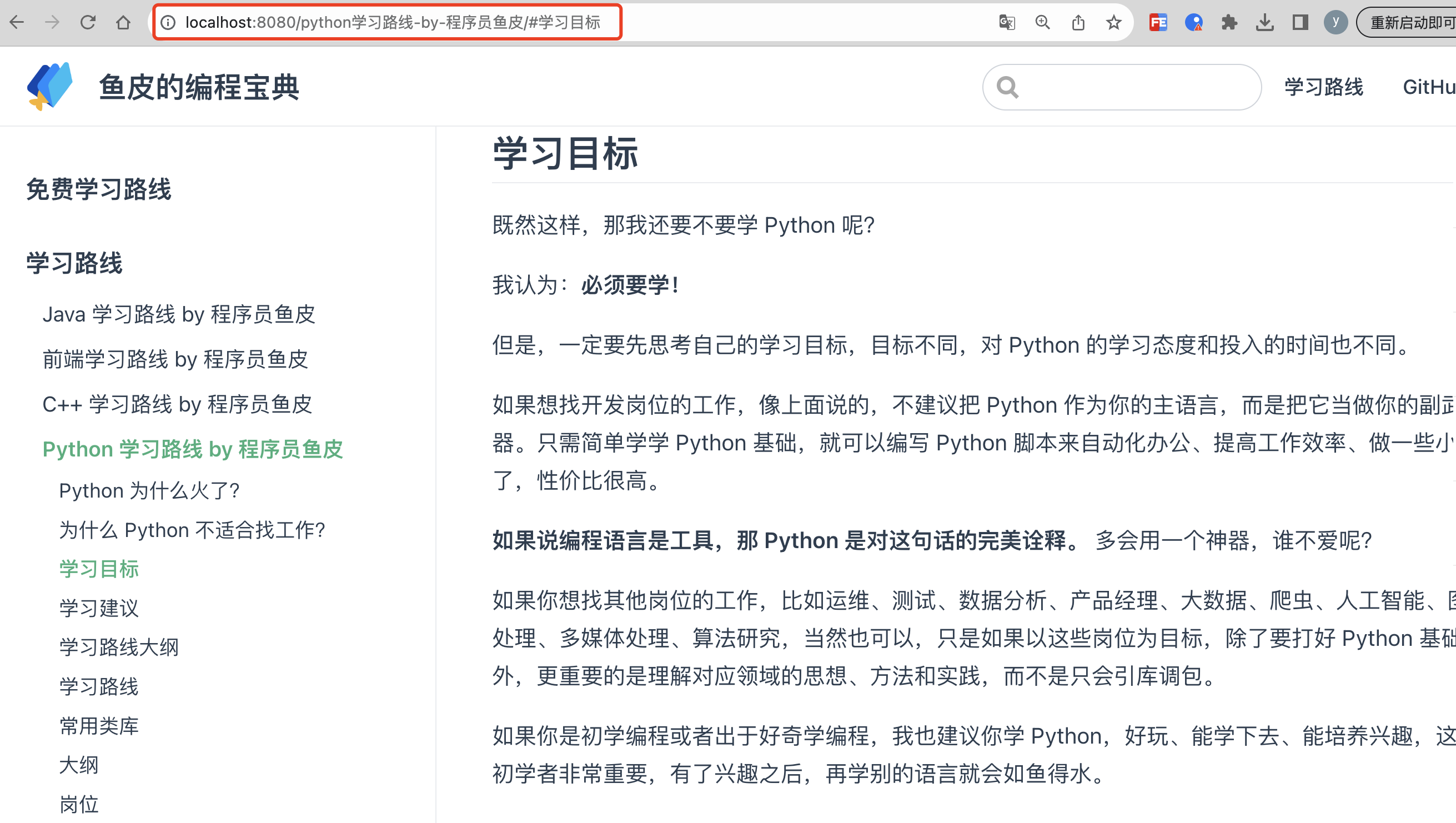1456x823 pixels.
Task: Share this page using share icon
Action: pos(1078,23)
